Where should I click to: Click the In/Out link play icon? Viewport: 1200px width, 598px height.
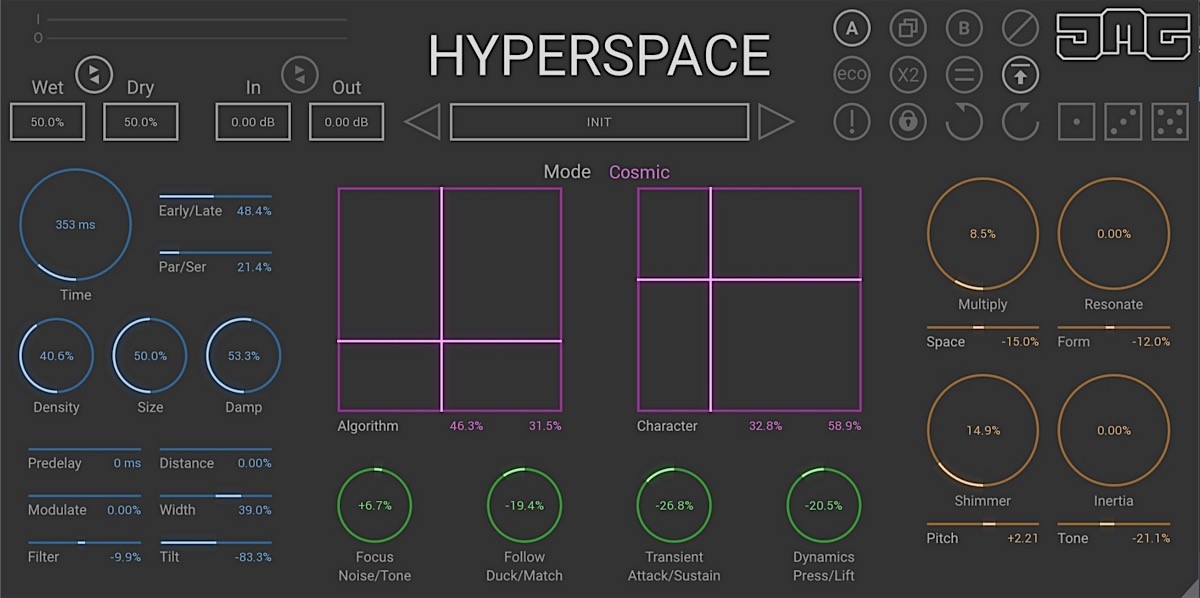(x=299, y=73)
